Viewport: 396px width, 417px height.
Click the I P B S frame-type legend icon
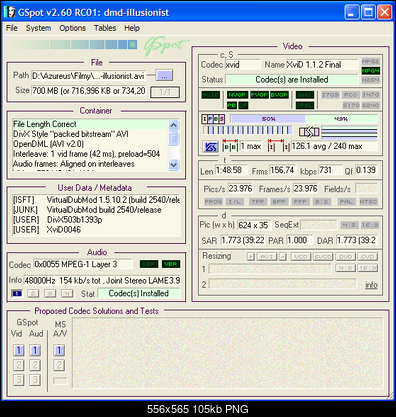pos(213,119)
